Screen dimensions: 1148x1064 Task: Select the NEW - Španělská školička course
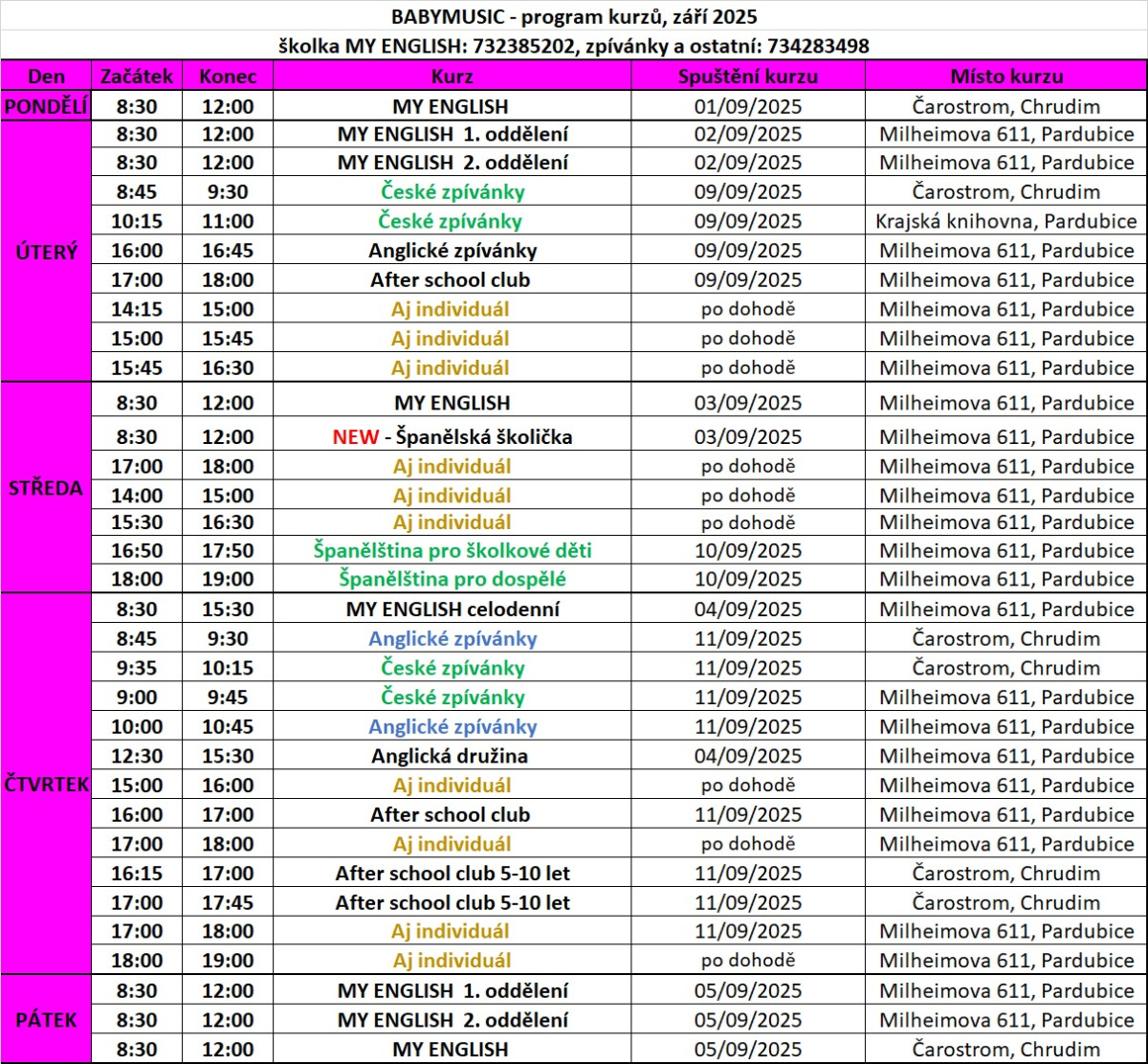point(452,437)
